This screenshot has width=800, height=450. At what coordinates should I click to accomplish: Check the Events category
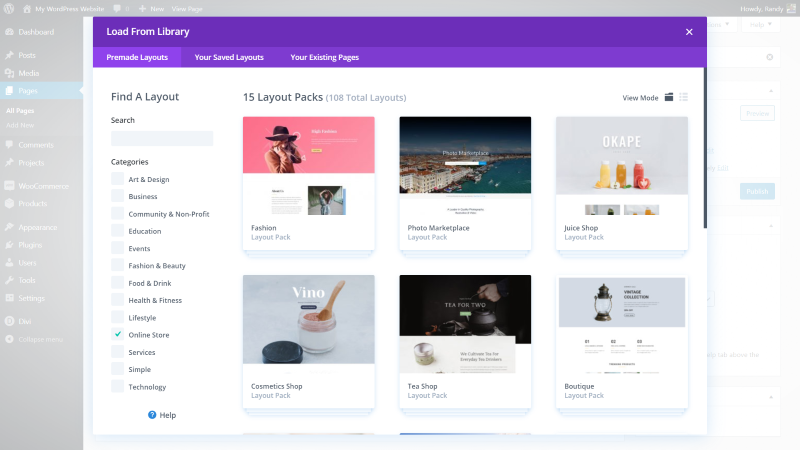(117, 248)
